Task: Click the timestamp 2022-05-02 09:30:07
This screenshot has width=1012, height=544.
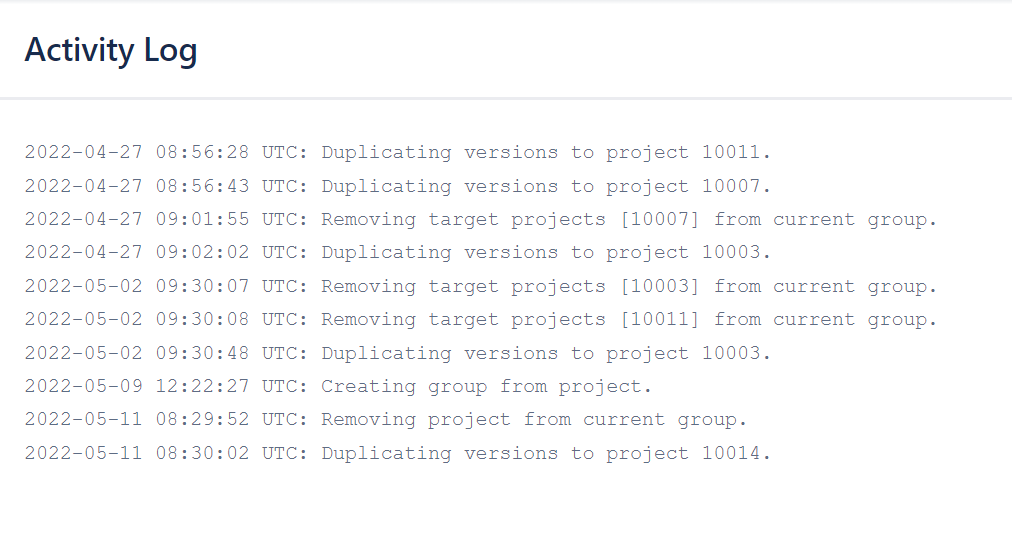Action: [138, 287]
